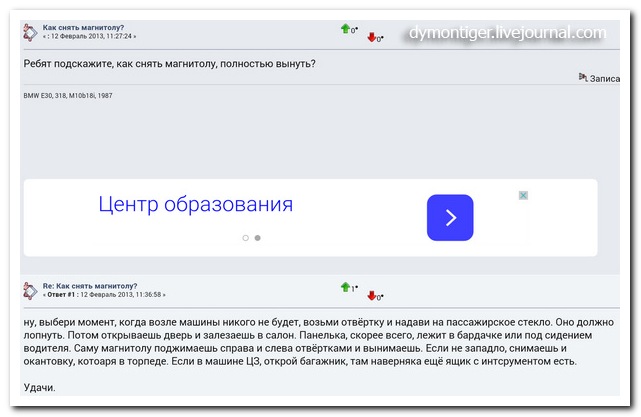Open the 'Как снять магнитолу?' topic title link
Viewport: 641px width, 417px height.
(84, 27)
